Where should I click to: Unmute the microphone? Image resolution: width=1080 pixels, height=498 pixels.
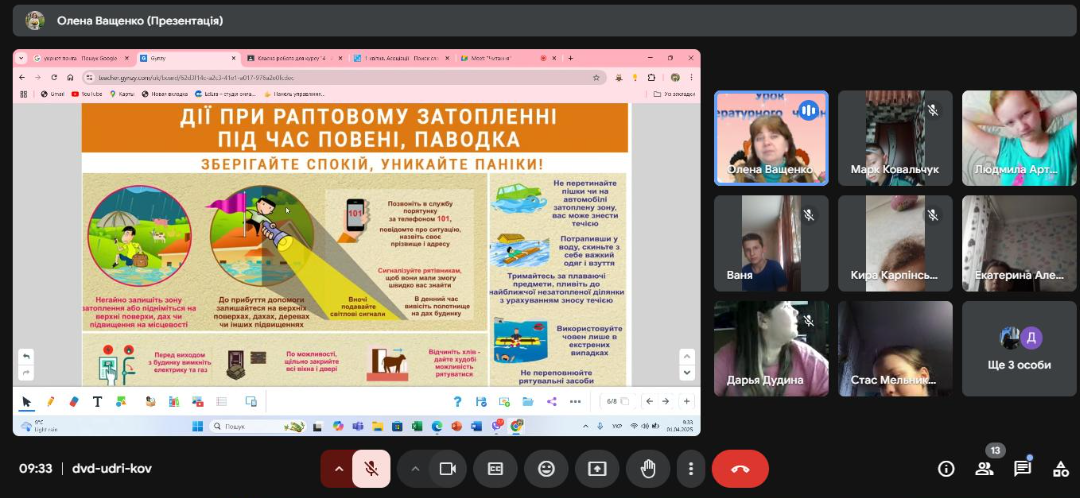(x=371, y=469)
